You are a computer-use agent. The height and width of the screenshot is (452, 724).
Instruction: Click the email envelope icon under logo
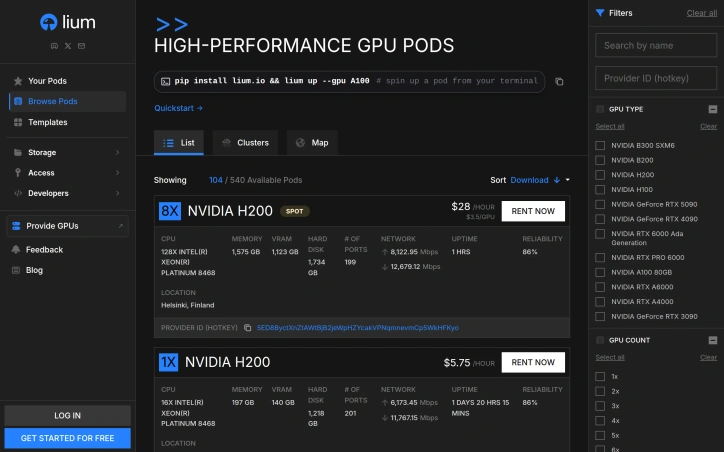(x=81, y=46)
